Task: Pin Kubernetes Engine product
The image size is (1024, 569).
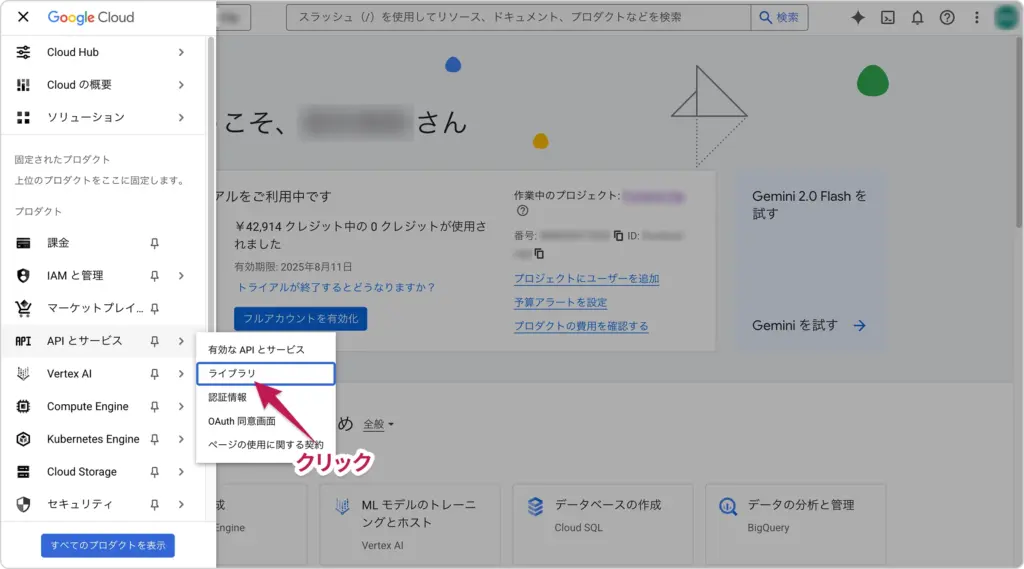Action: point(154,439)
